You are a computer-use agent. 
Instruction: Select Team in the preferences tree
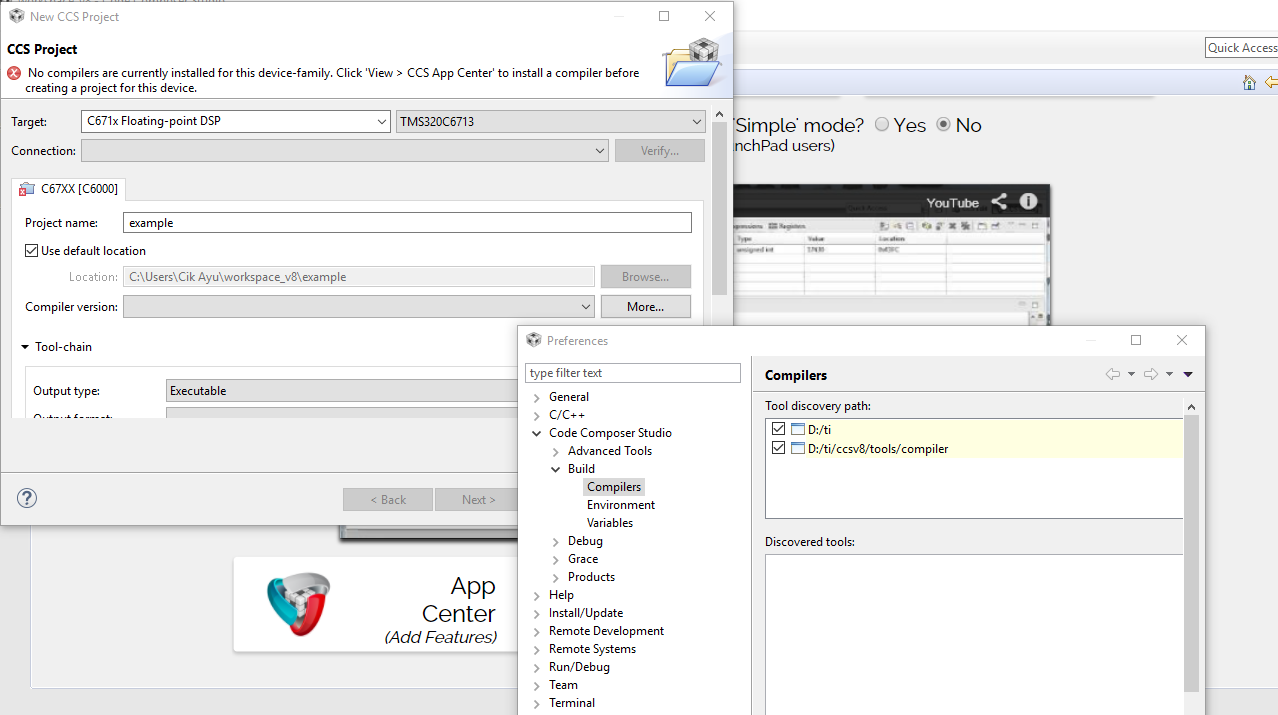[x=563, y=685]
